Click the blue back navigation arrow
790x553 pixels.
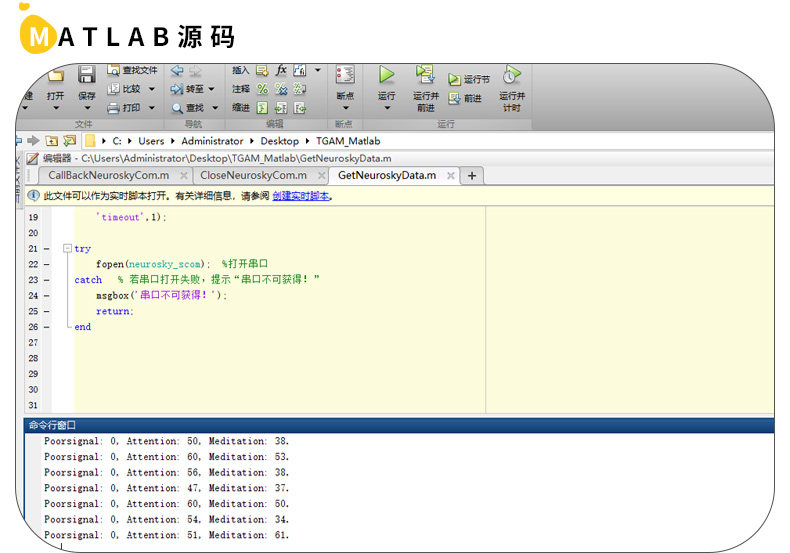177,71
